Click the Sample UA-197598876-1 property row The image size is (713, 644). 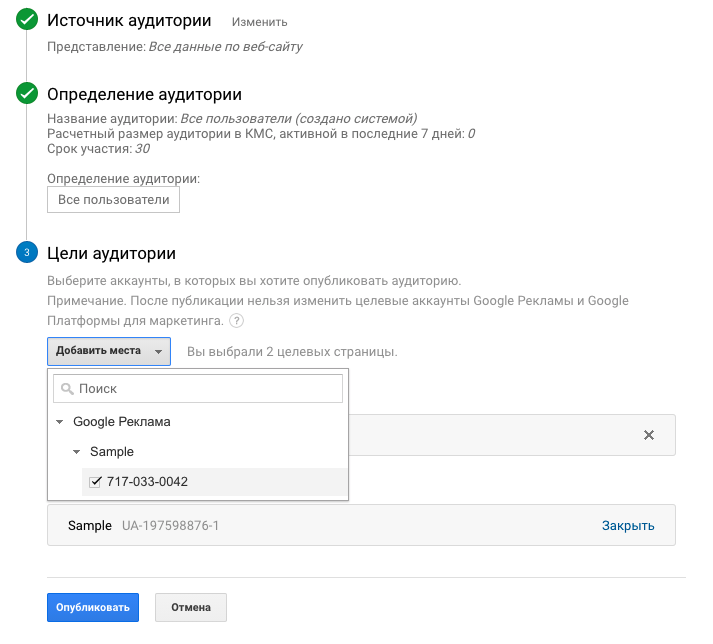(300, 526)
